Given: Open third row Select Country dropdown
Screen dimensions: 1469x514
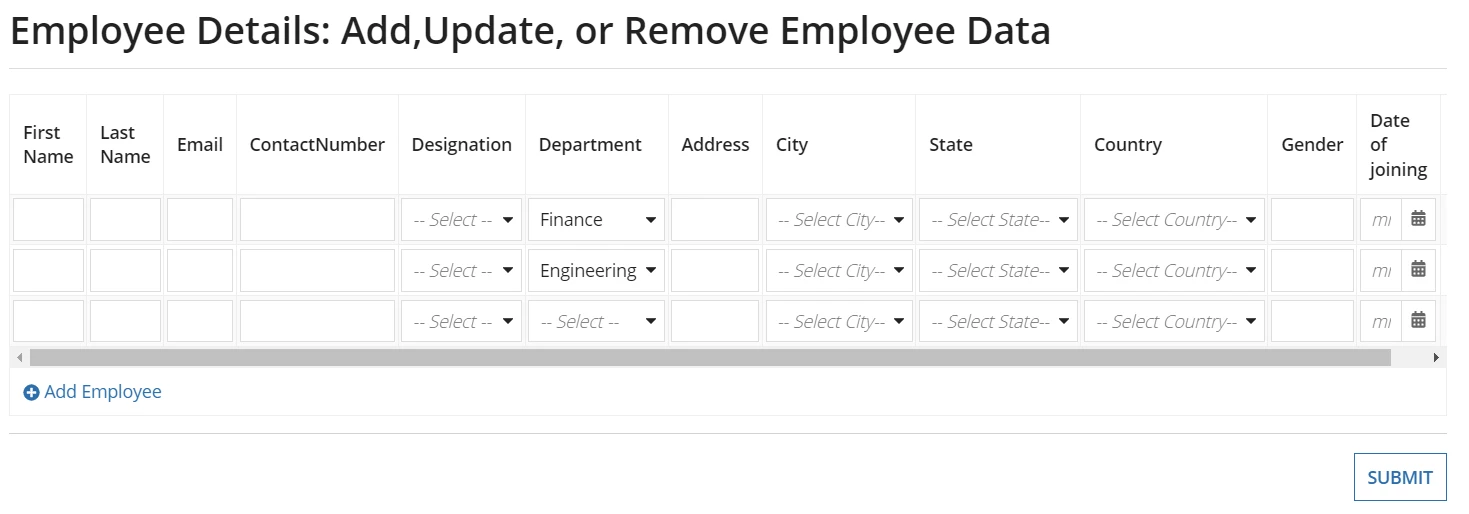Looking at the screenshot, I should (x=1174, y=321).
